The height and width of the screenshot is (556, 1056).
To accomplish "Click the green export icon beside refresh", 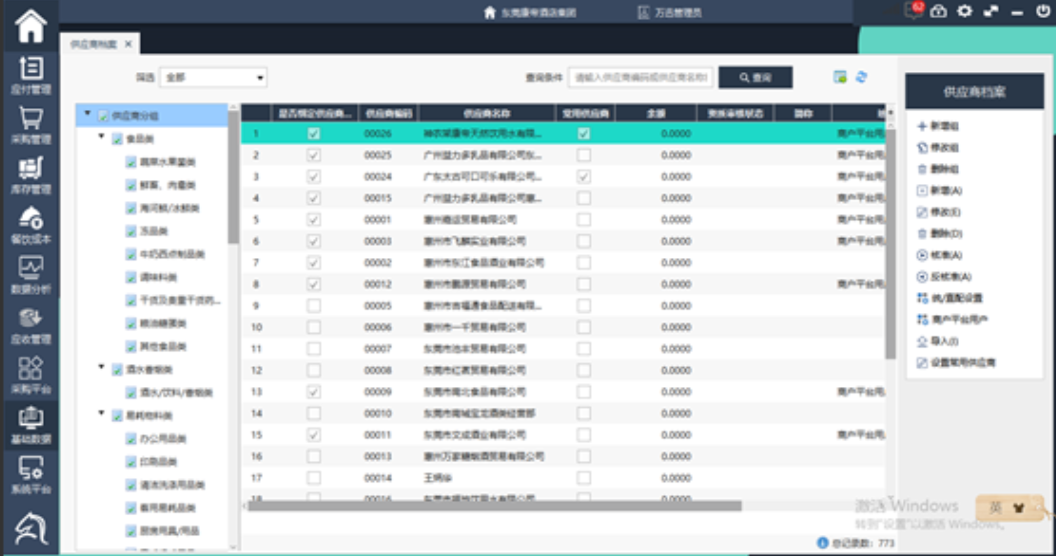I will click(840, 77).
